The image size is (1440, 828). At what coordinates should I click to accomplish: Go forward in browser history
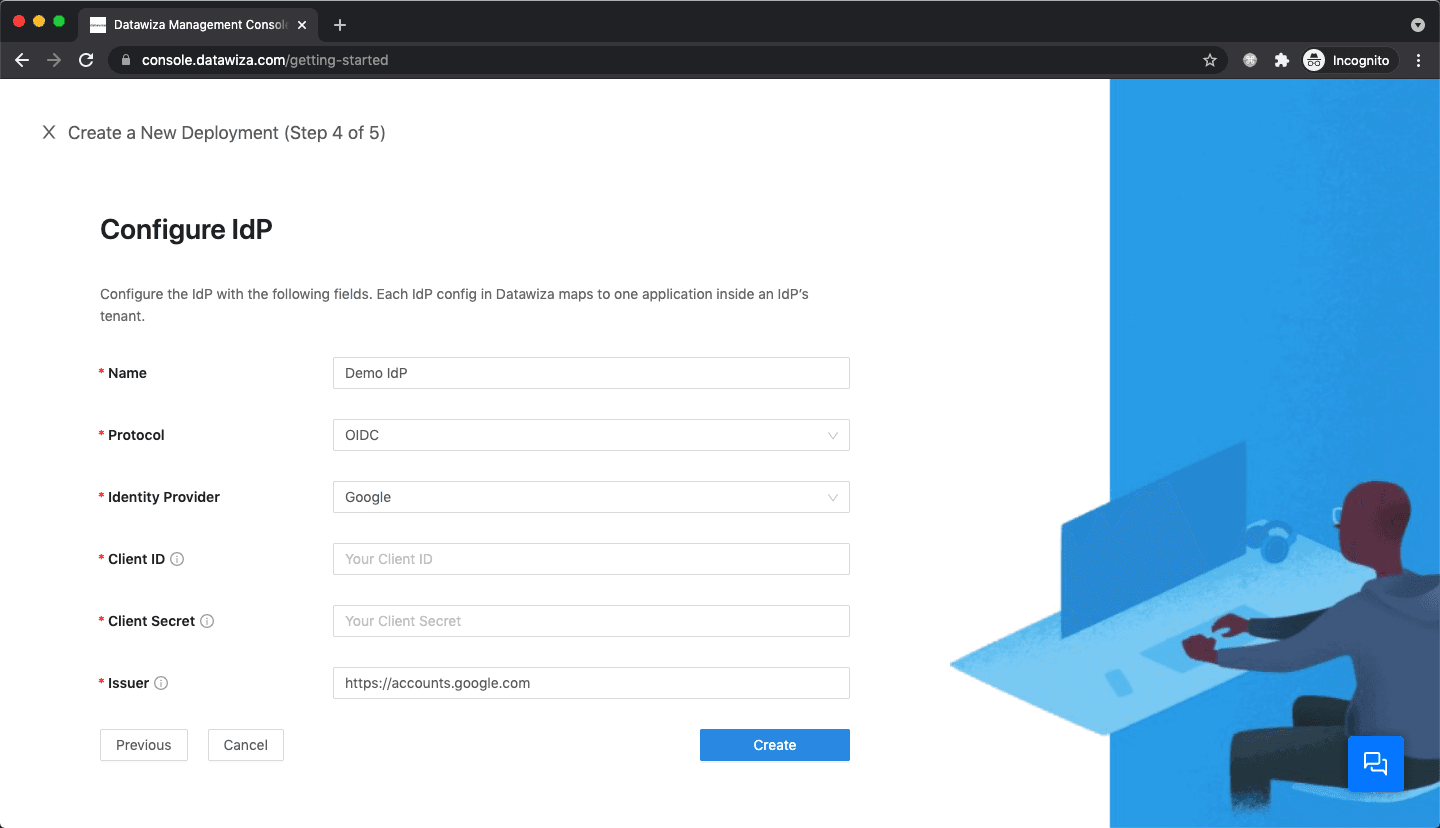pyautogui.click(x=54, y=60)
